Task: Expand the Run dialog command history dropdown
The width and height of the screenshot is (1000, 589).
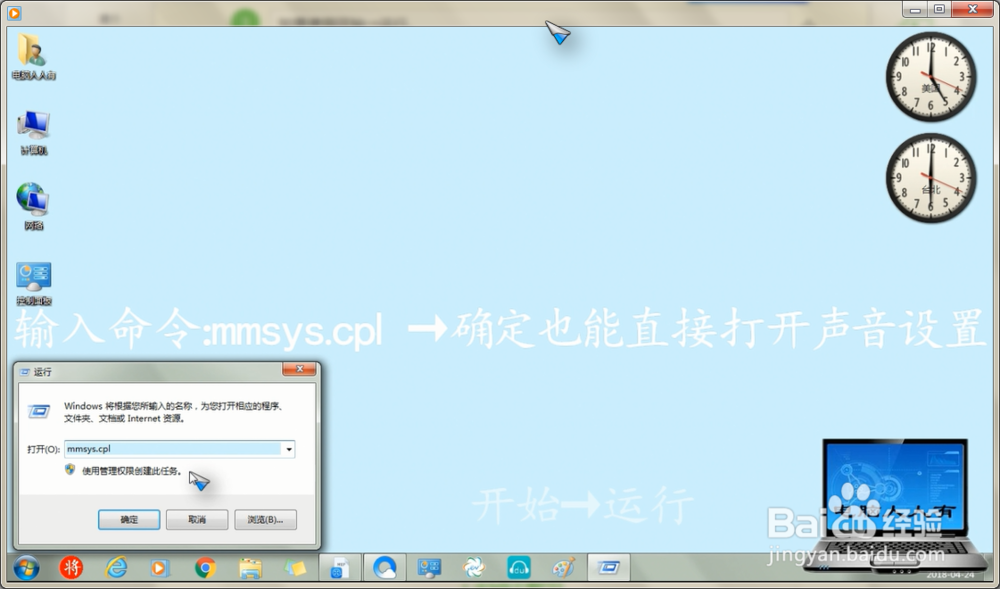Action: [x=289, y=449]
